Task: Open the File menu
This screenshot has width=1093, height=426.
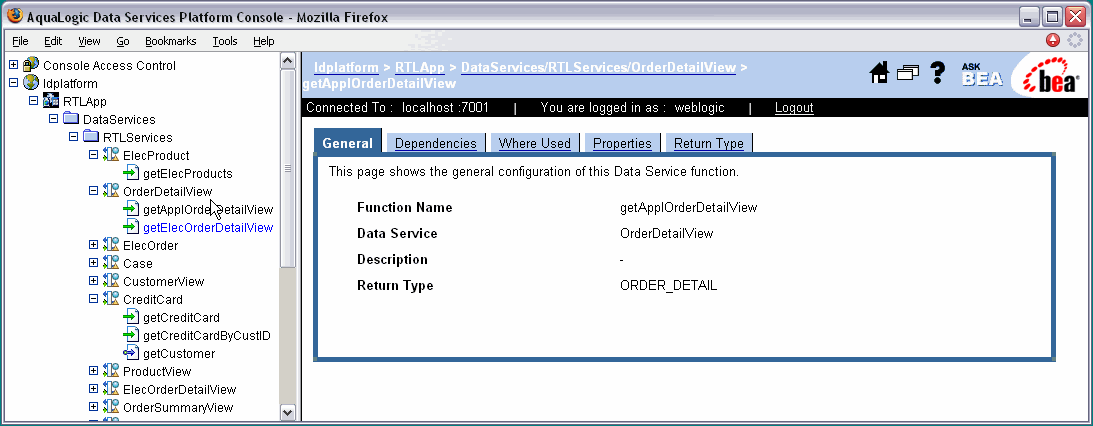Action: pyautogui.click(x=20, y=41)
